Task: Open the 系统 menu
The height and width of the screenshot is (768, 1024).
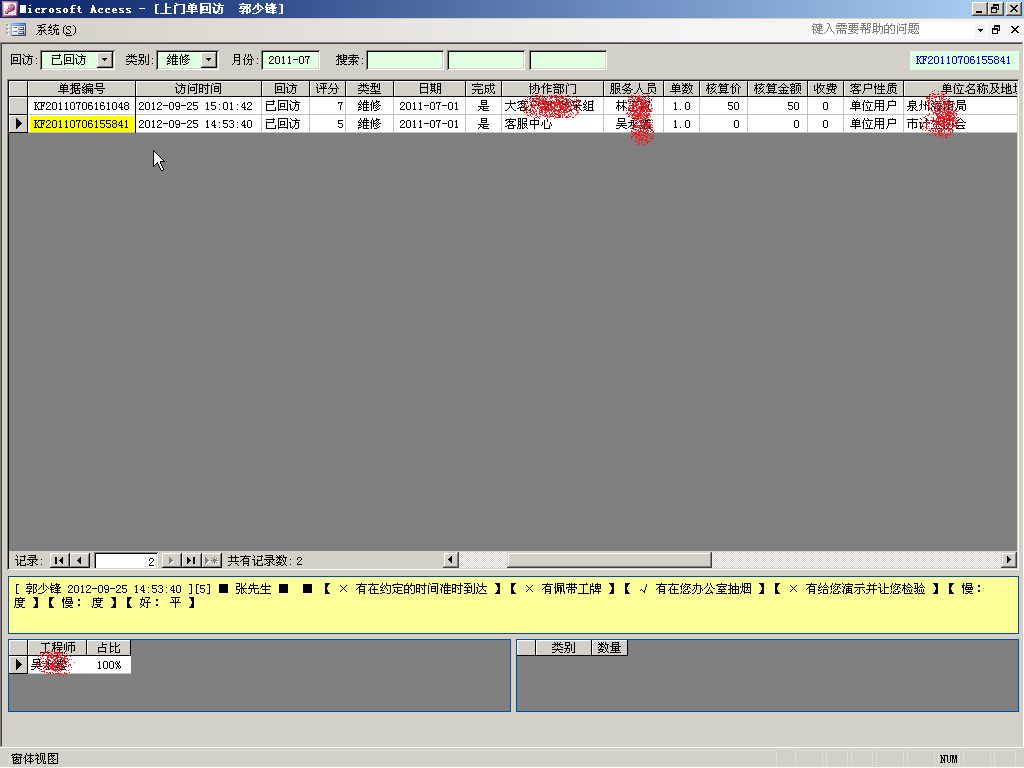Action: pos(56,30)
